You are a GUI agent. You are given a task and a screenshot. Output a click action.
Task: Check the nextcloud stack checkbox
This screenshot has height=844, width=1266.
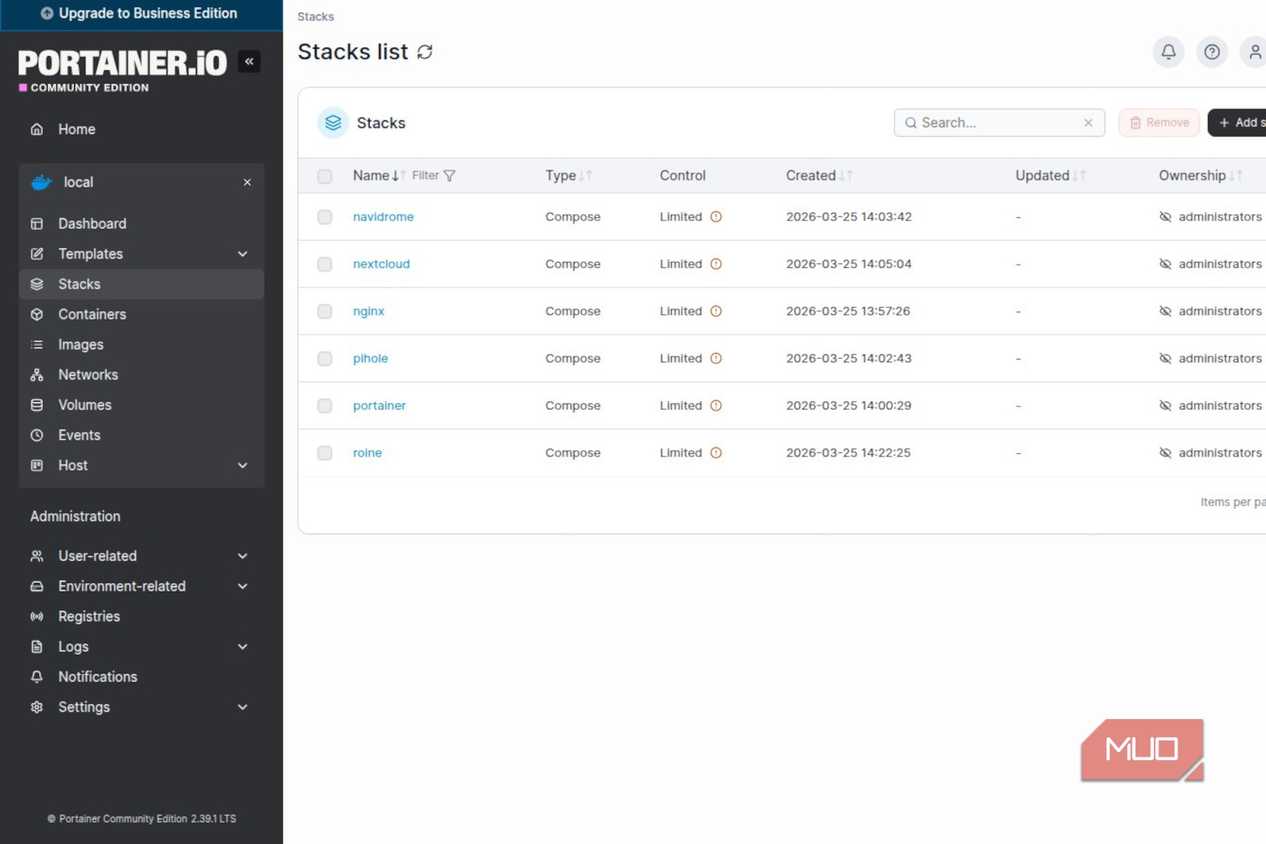[x=324, y=264]
